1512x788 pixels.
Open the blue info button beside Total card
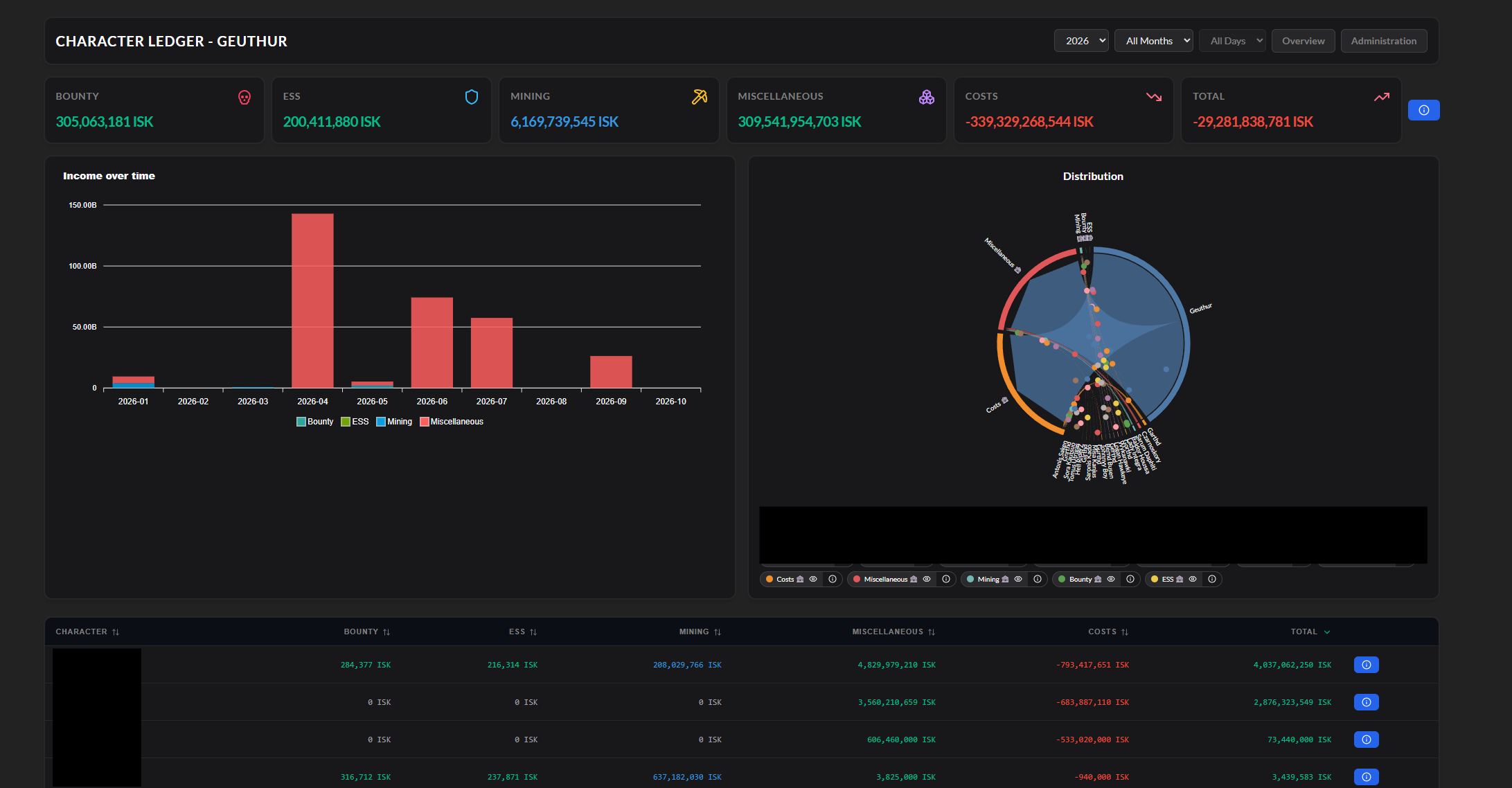1424,110
